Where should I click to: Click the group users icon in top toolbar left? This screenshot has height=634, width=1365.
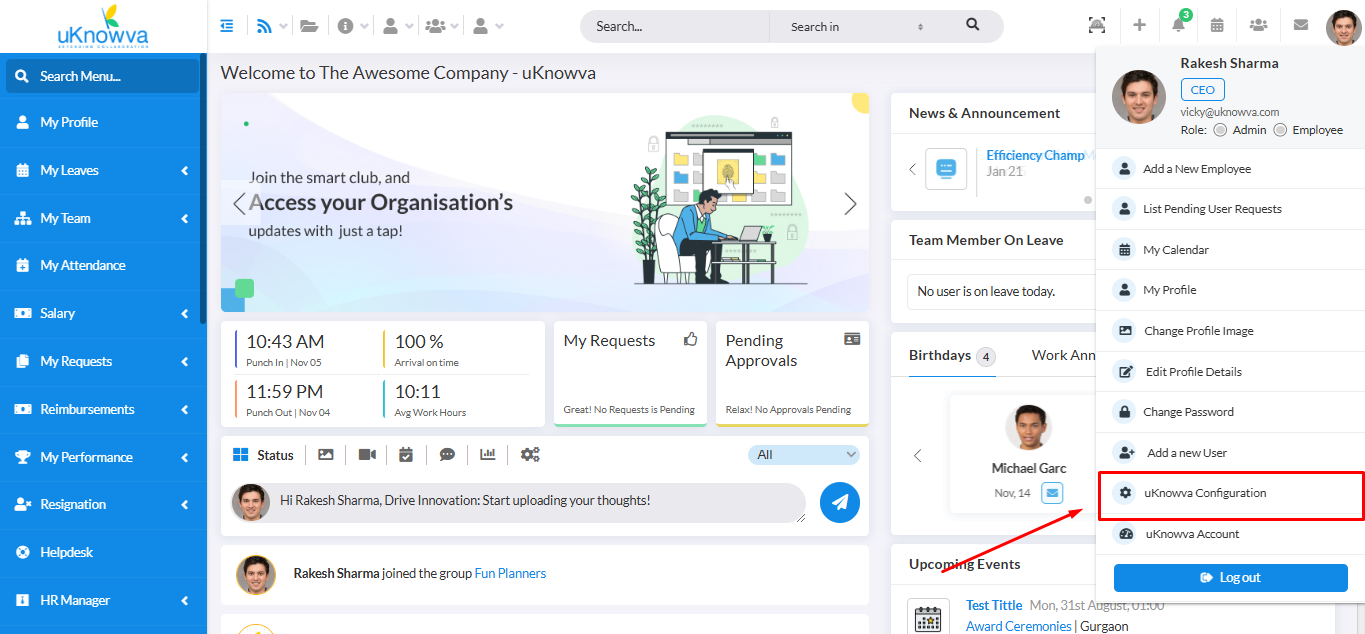435,26
